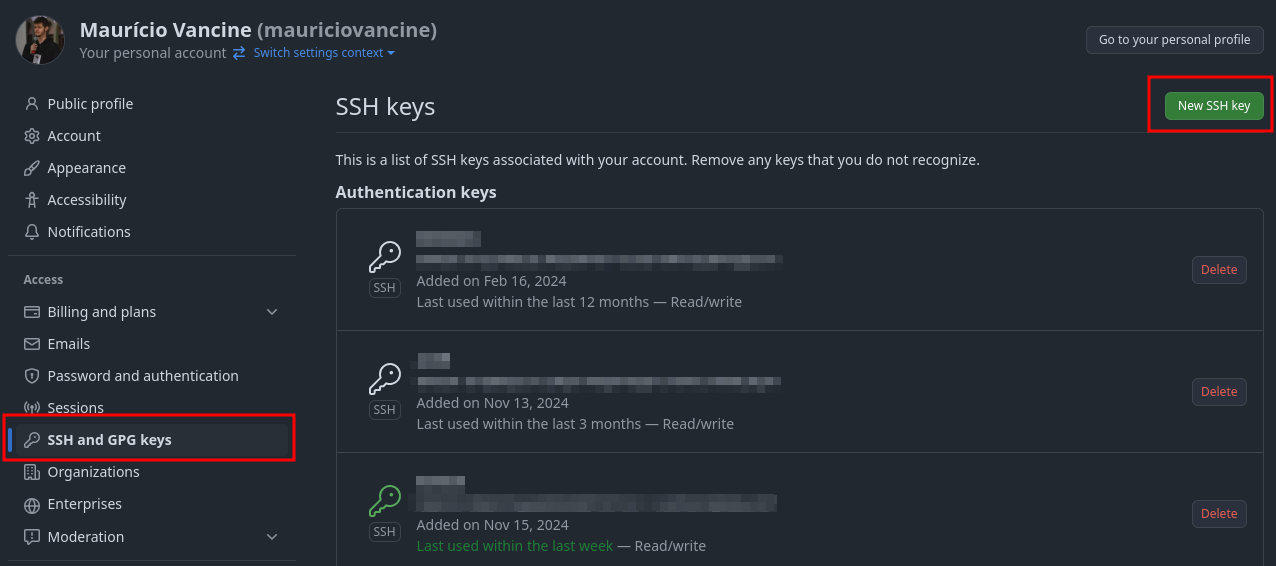Expand the Billing and plans section
Image resolution: width=1276 pixels, height=566 pixels.
point(272,312)
